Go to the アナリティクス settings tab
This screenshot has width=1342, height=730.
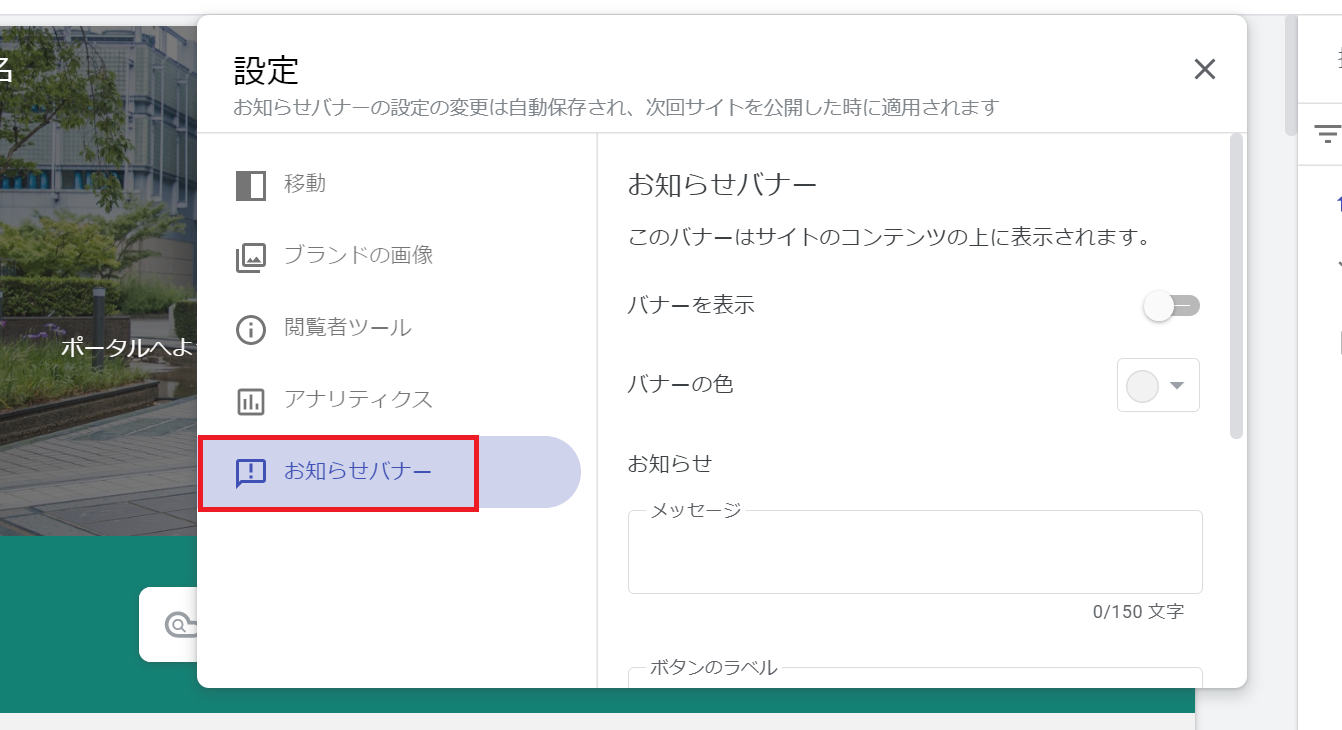[358, 400]
